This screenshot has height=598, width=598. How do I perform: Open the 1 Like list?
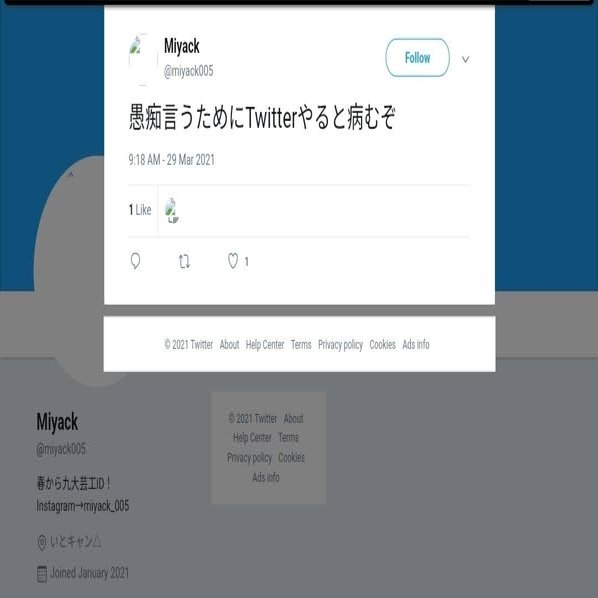pyautogui.click(x=140, y=210)
